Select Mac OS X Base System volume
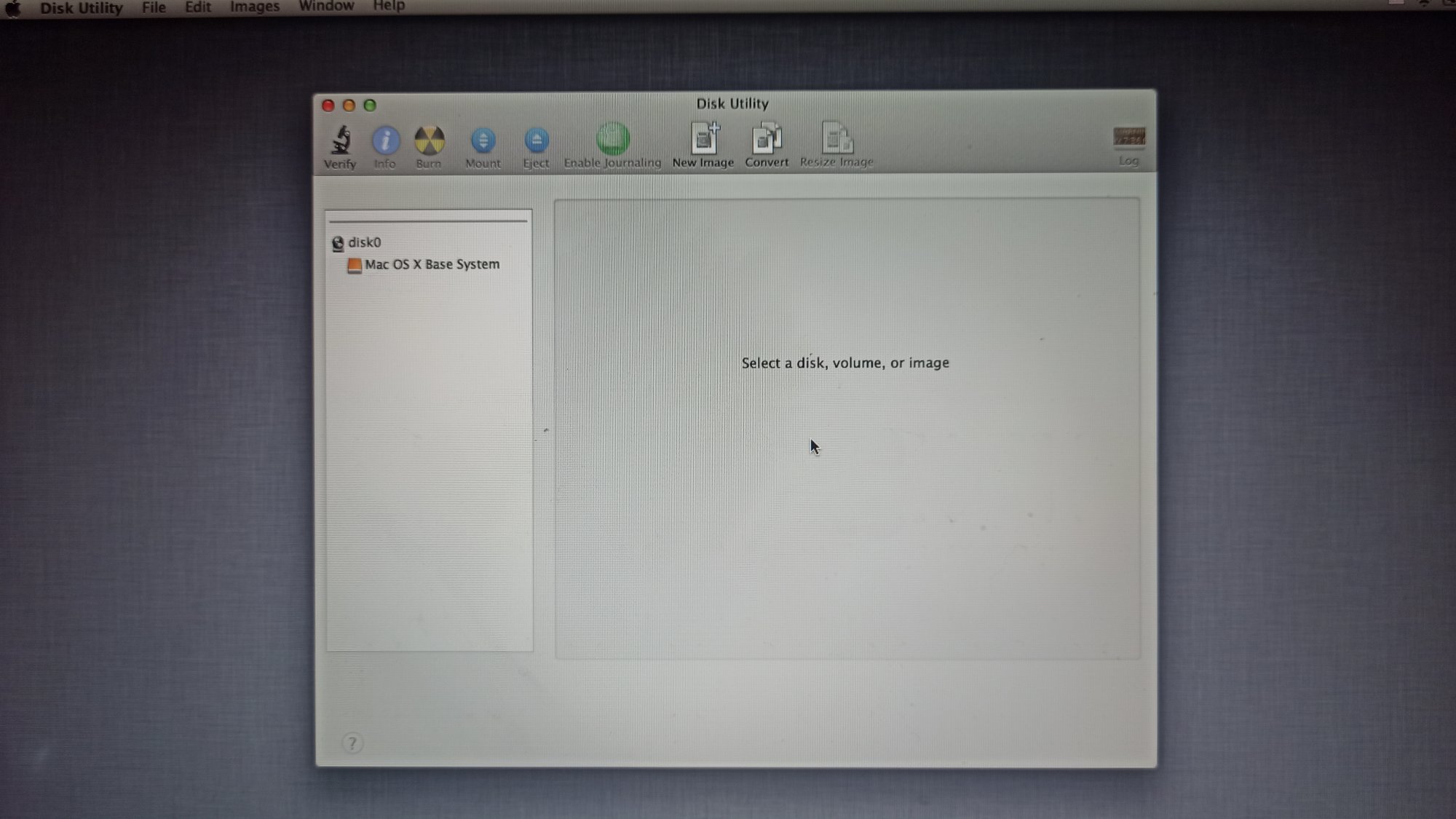 (x=432, y=264)
